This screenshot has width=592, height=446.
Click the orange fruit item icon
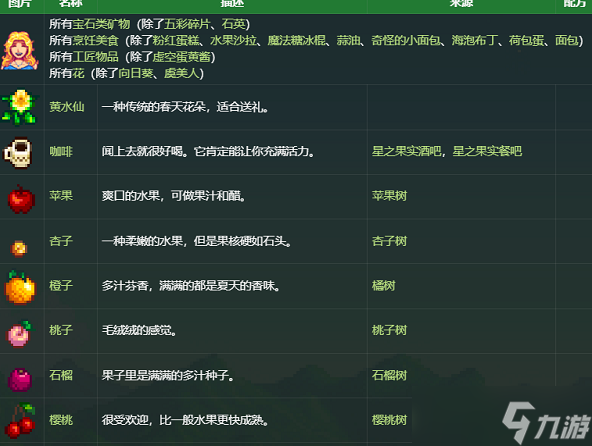20,287
